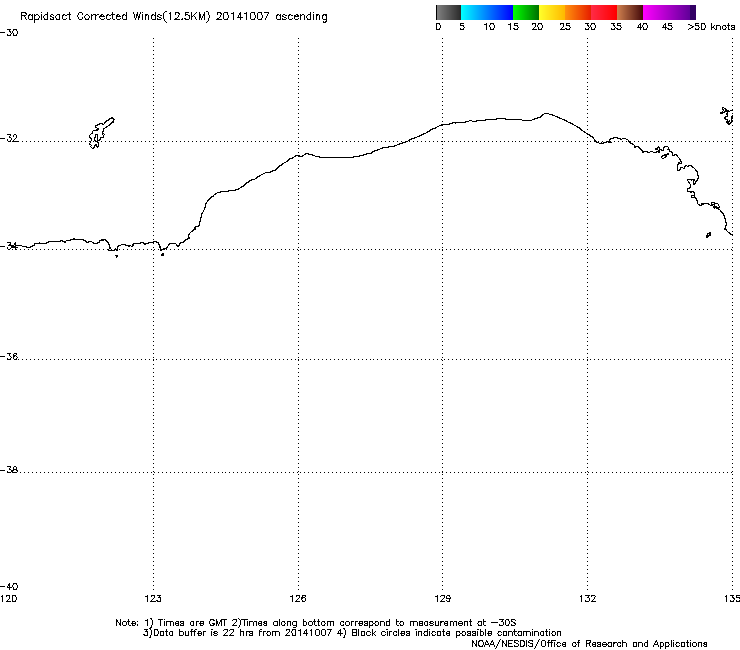The height and width of the screenshot is (650, 740).
Task: Click the NOAA/NESDIS credit line
Action: pos(589,644)
